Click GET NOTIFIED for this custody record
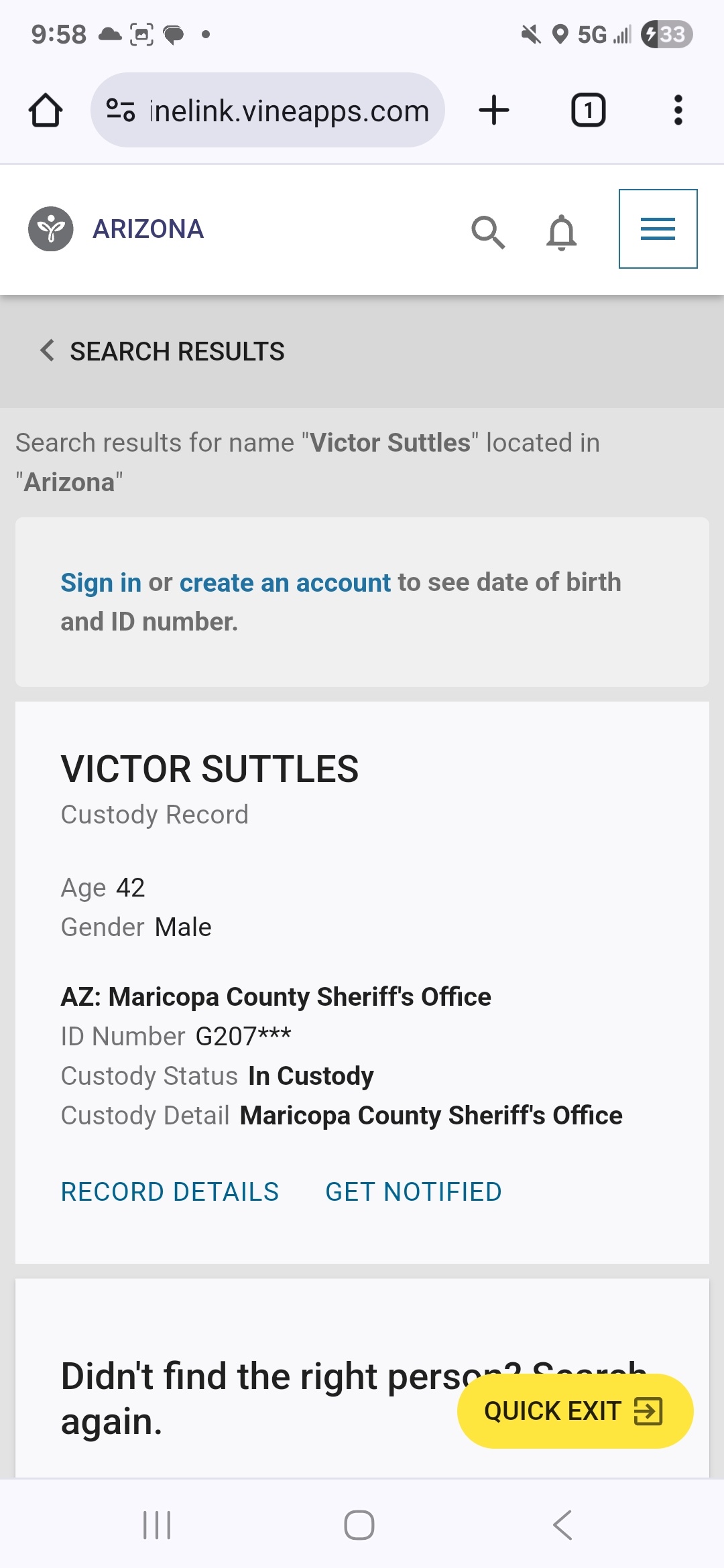The width and height of the screenshot is (724, 1568). pyautogui.click(x=414, y=1192)
